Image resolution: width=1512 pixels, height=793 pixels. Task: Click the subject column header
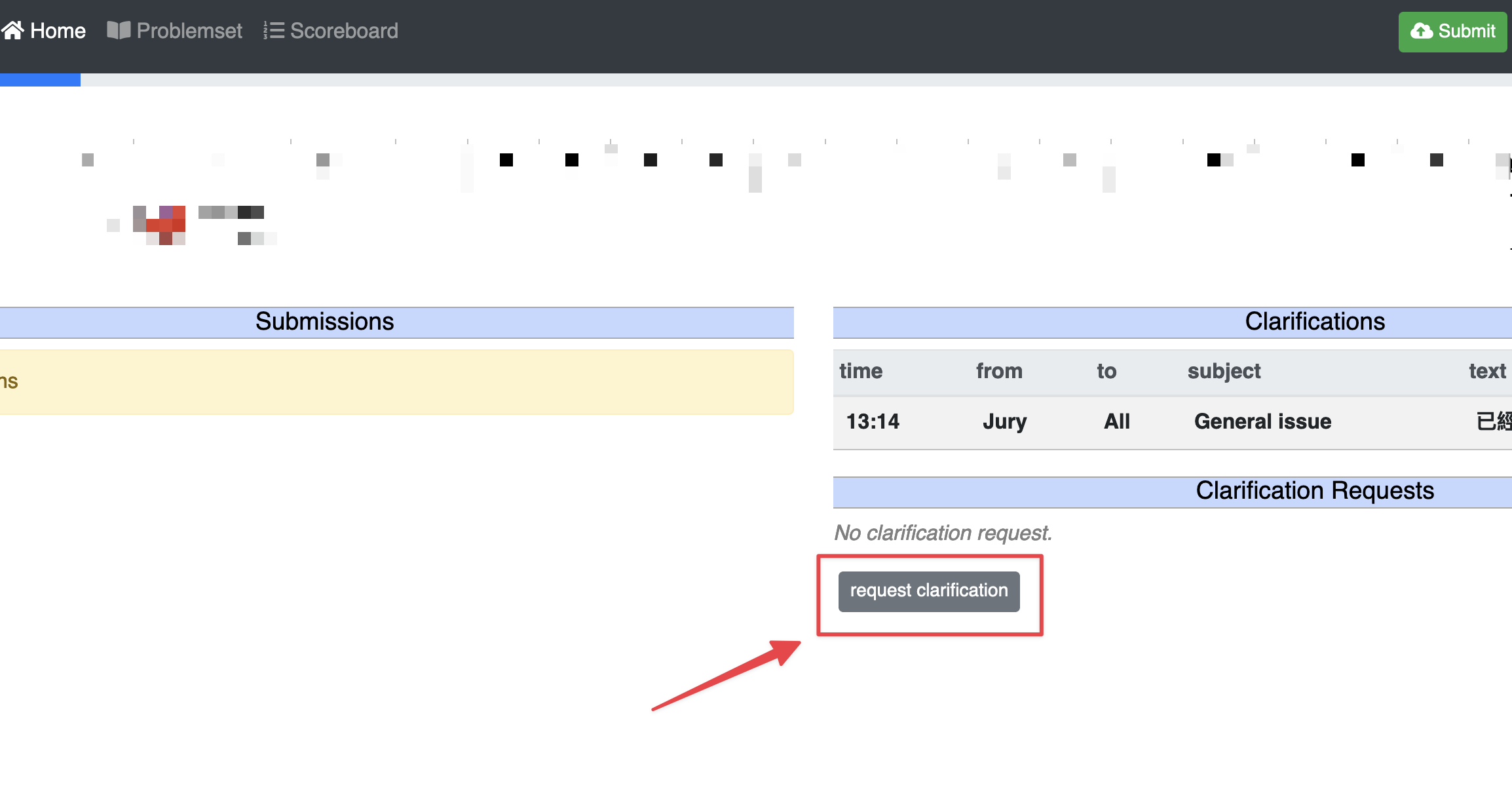(1224, 371)
